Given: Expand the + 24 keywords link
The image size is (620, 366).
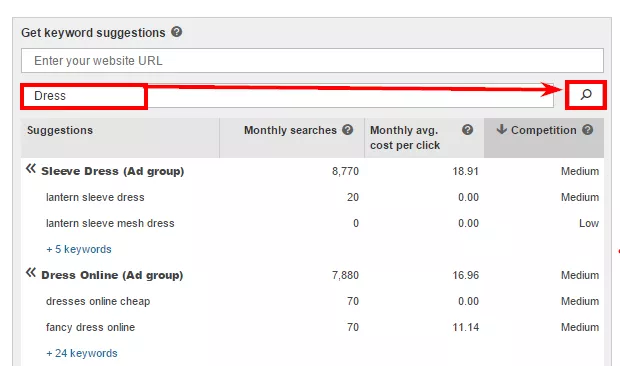Looking at the screenshot, I should (82, 353).
